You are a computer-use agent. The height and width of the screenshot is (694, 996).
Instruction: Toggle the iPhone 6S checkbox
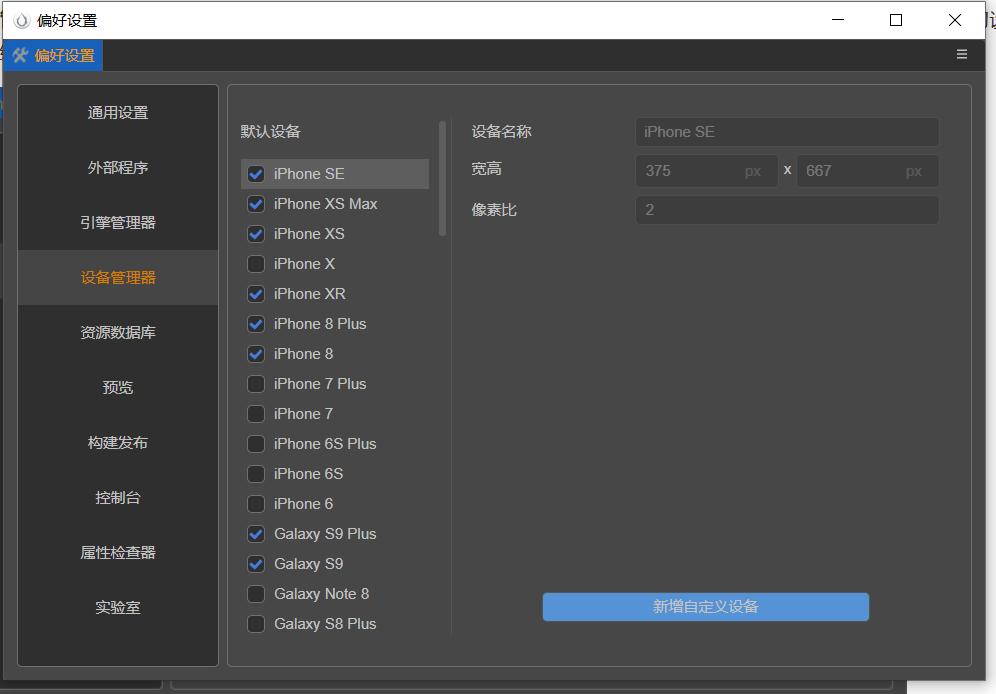(x=256, y=474)
